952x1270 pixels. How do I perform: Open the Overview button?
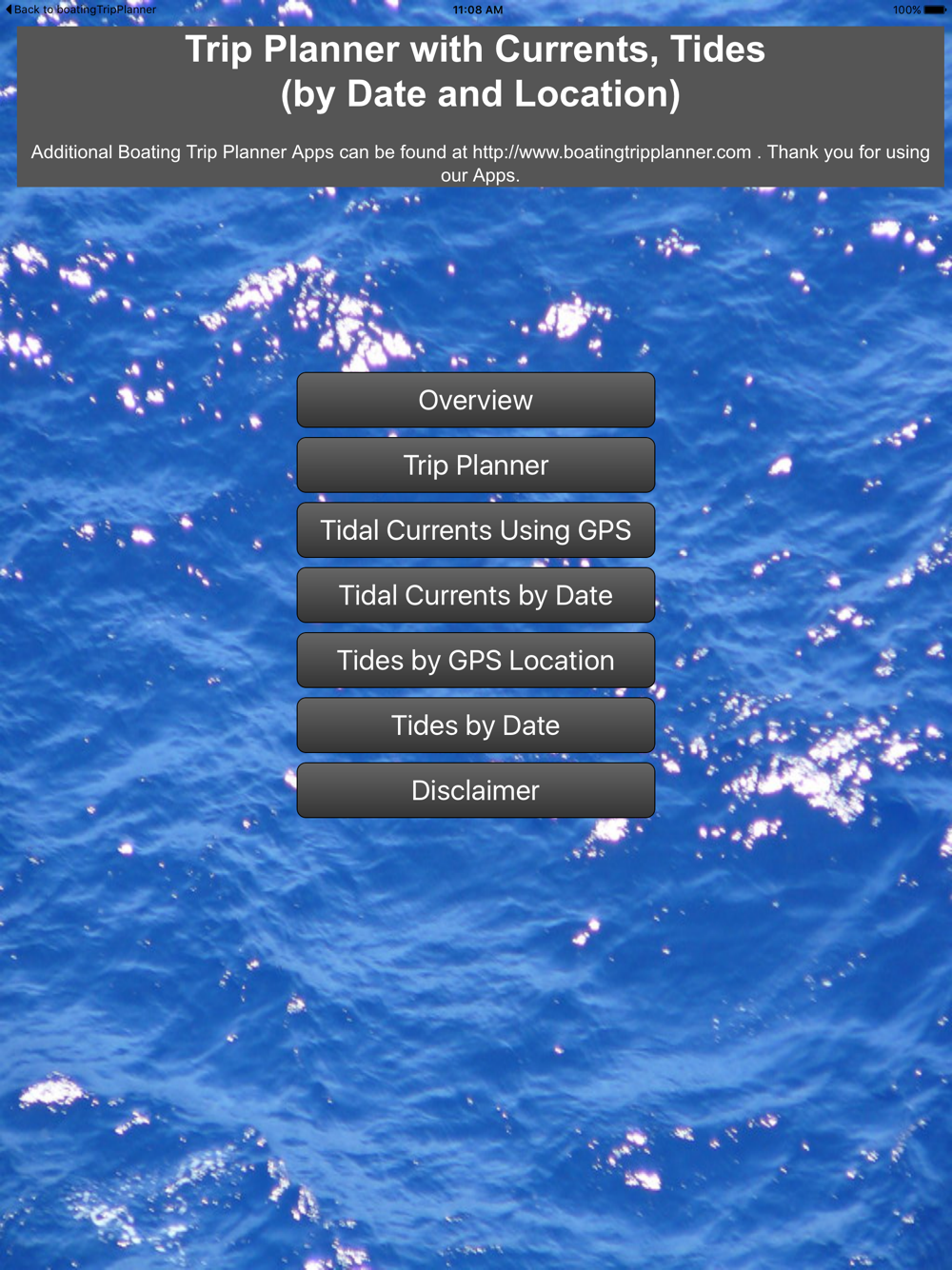pos(476,400)
